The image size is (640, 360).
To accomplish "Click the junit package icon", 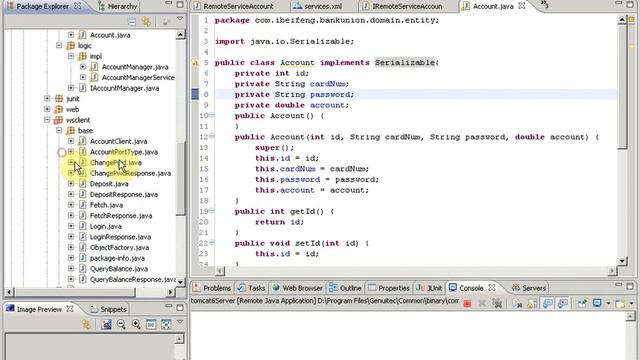I will (59, 99).
